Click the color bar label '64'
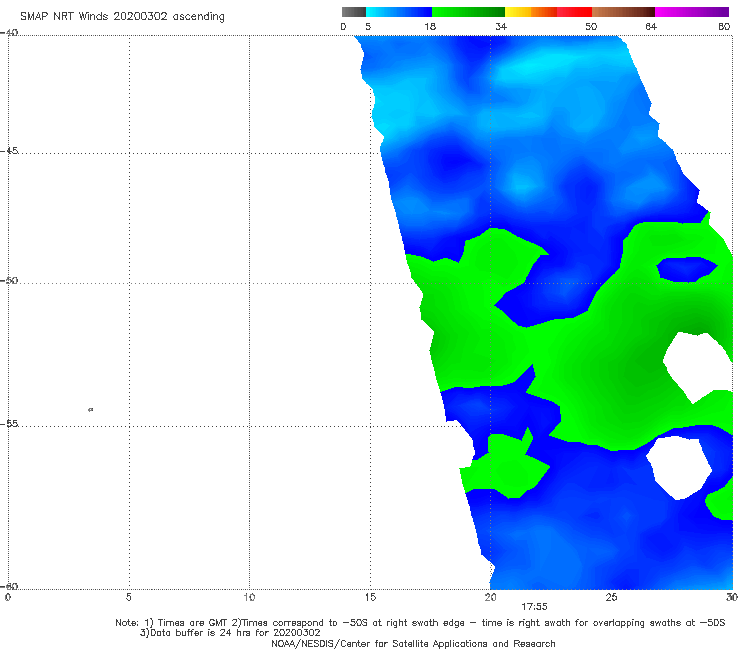The width and height of the screenshot is (740, 650). 651,27
